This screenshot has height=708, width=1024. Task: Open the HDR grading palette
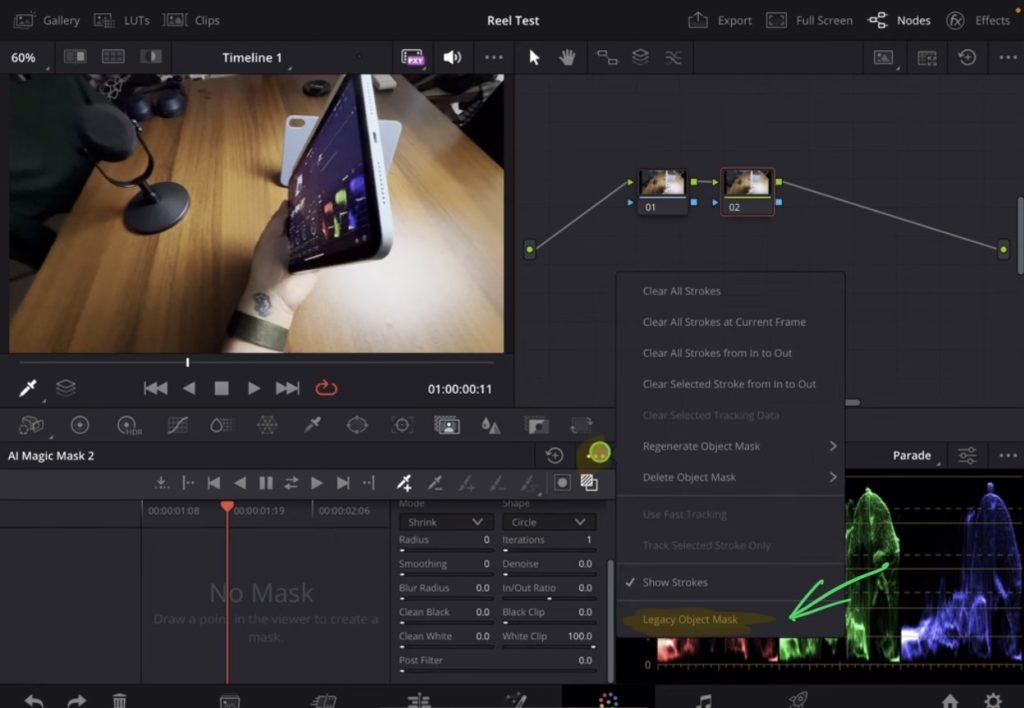127,424
